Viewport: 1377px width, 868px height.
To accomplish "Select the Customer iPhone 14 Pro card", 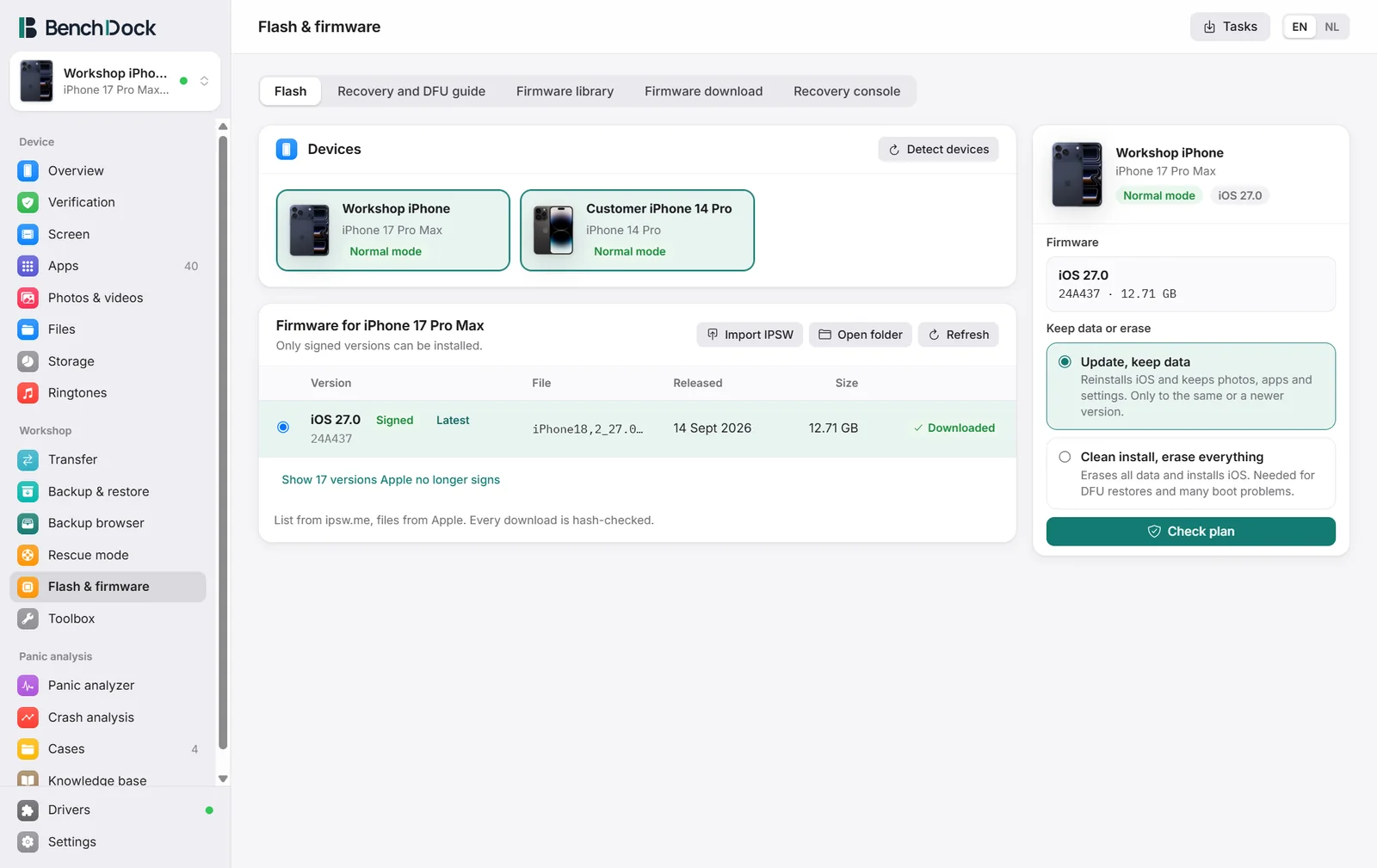I will point(637,230).
